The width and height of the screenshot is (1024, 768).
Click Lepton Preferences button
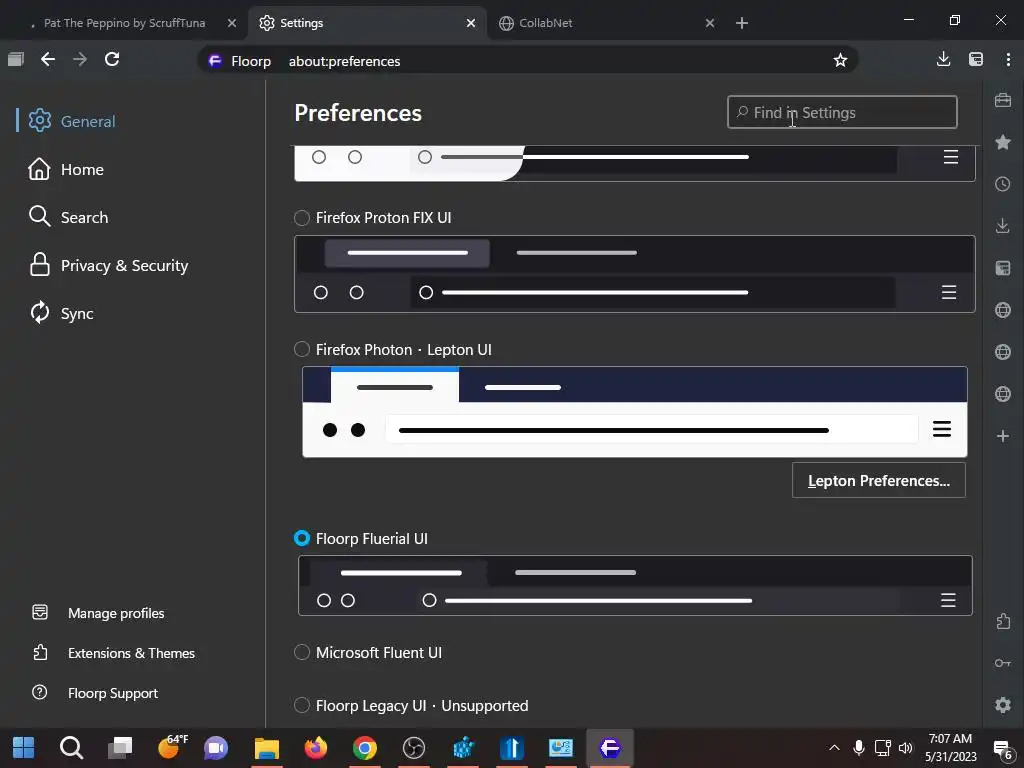[x=878, y=481]
